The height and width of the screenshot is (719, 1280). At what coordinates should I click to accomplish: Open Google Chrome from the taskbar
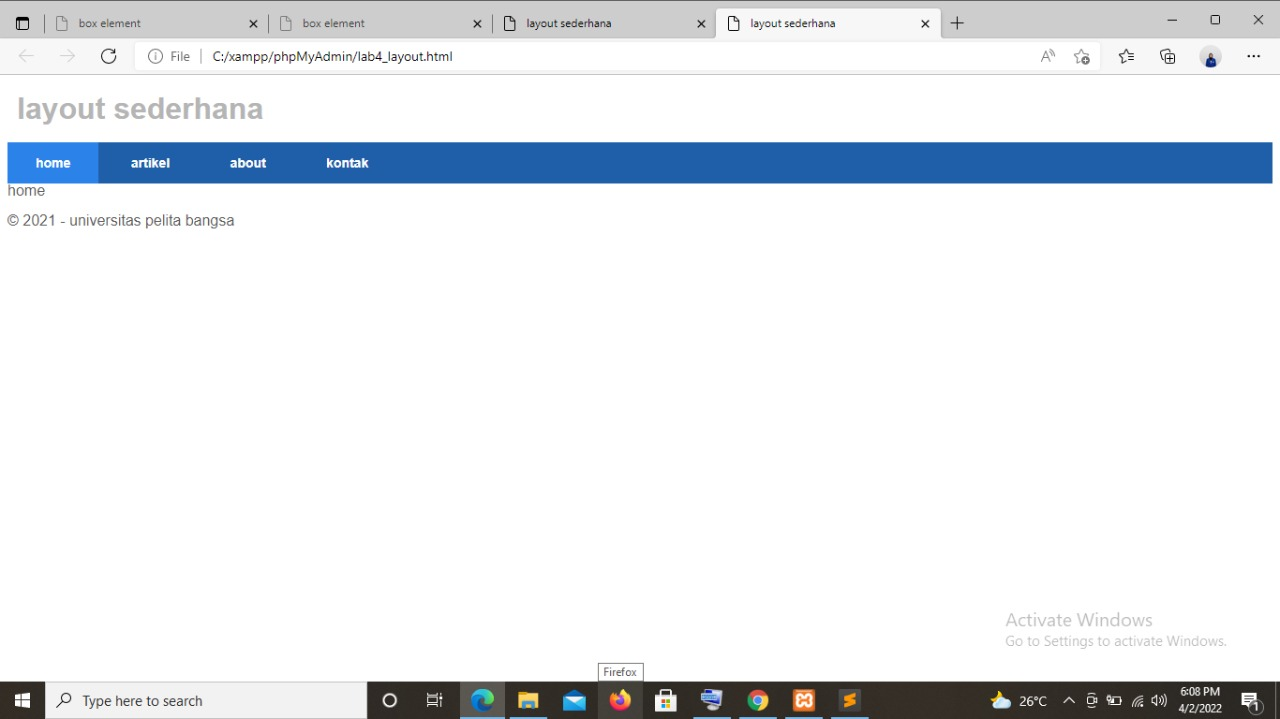pos(758,700)
